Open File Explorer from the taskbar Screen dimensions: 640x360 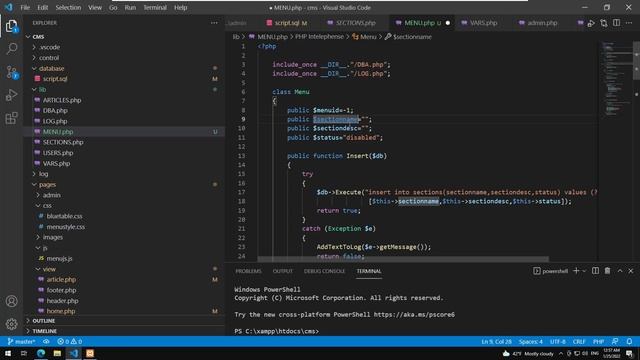point(57,353)
